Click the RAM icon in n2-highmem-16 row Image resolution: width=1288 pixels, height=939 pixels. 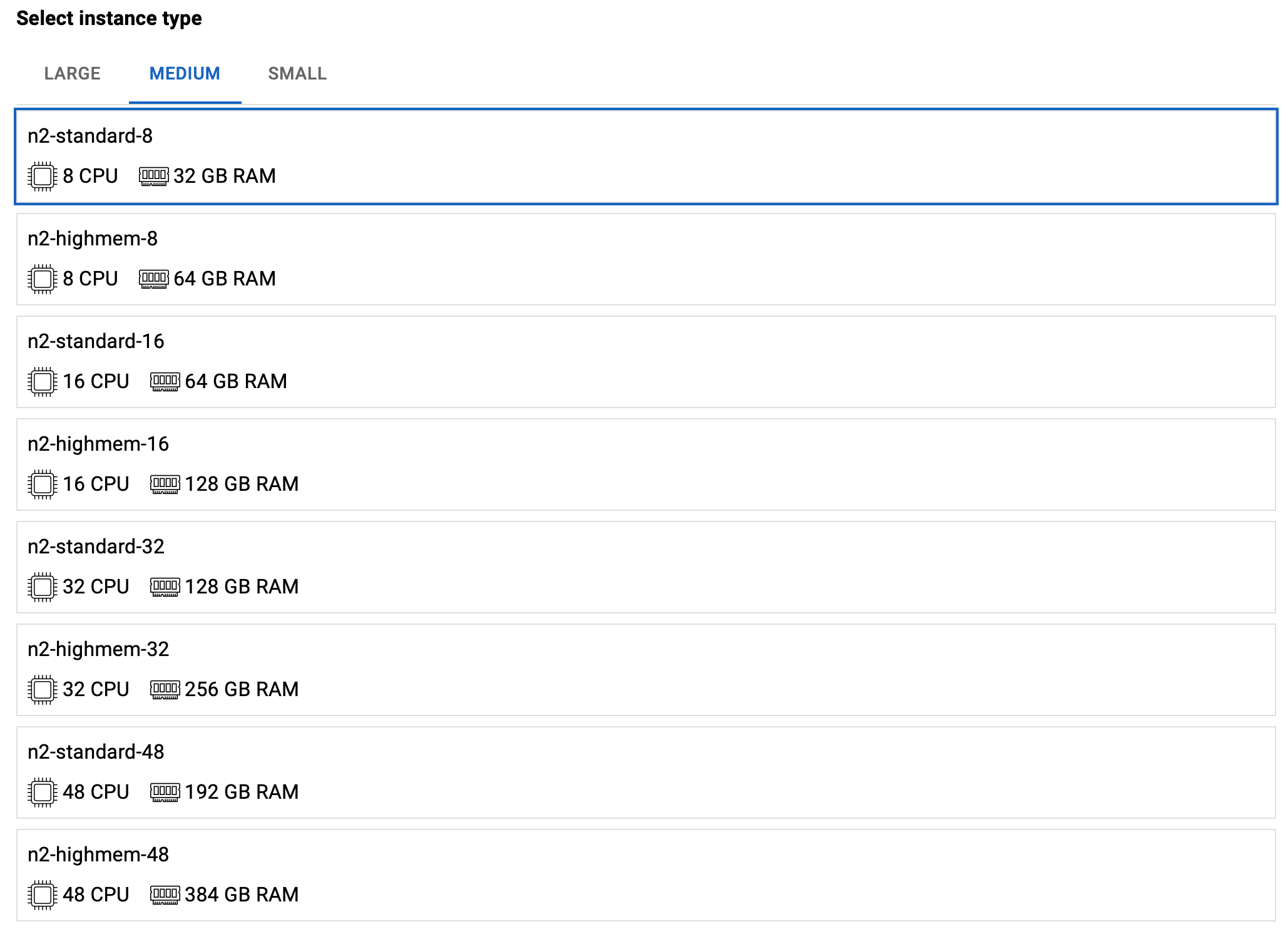click(x=165, y=485)
